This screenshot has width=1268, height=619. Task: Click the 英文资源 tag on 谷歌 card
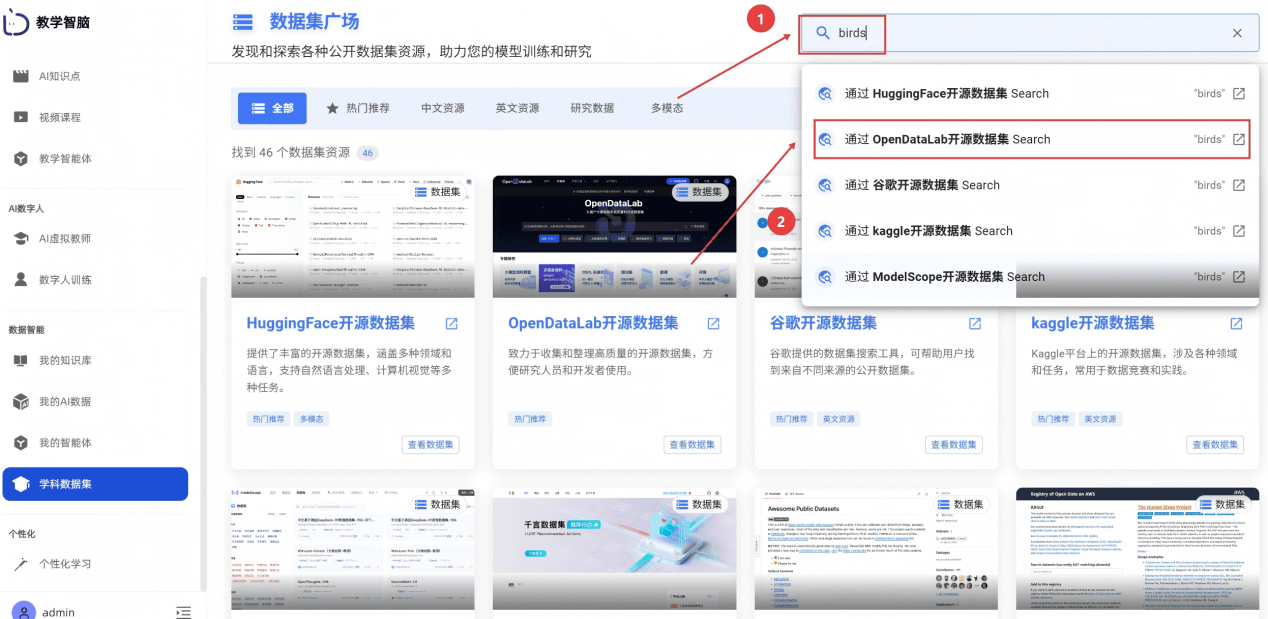tap(838, 419)
